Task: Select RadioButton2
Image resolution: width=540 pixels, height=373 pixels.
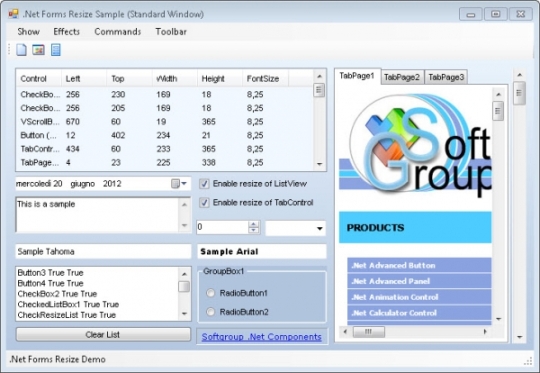Action: (x=210, y=312)
